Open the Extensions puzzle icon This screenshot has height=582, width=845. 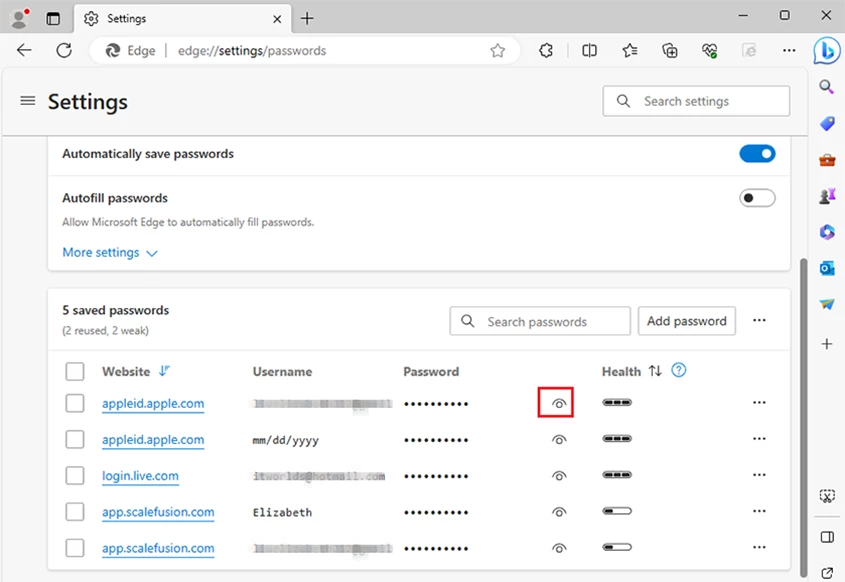tap(546, 51)
